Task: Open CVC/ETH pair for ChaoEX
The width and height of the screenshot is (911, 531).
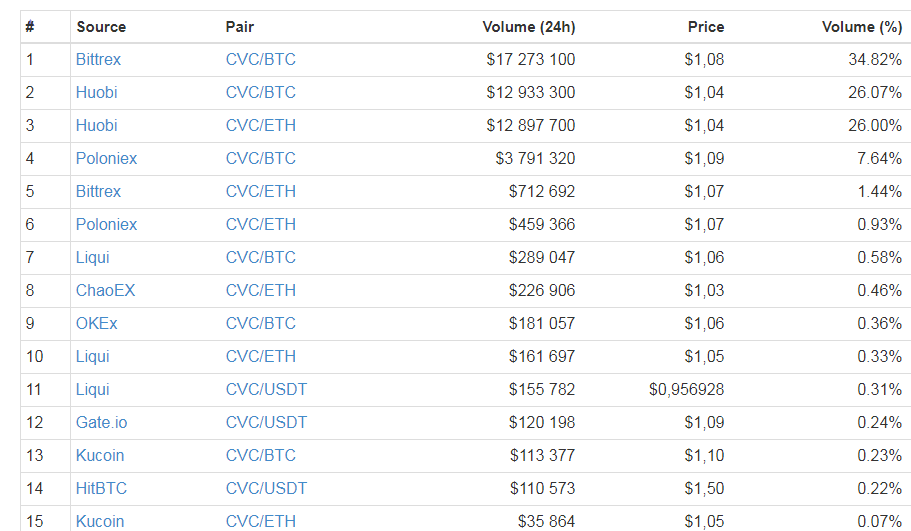Action: tap(261, 290)
